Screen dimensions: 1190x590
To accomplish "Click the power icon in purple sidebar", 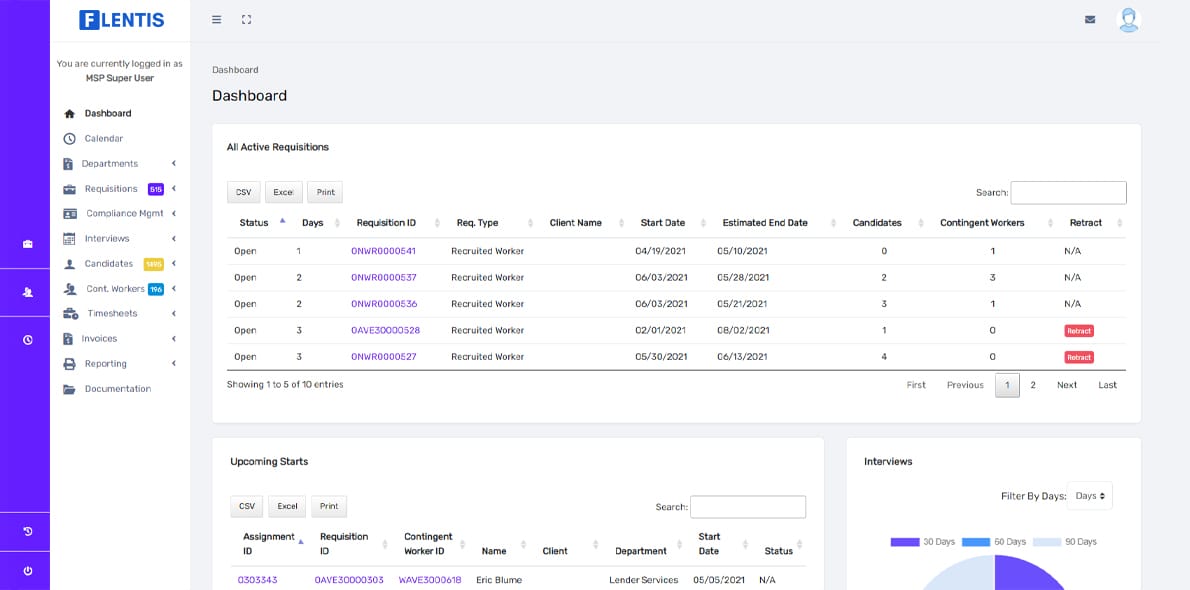I will click(x=28, y=570).
